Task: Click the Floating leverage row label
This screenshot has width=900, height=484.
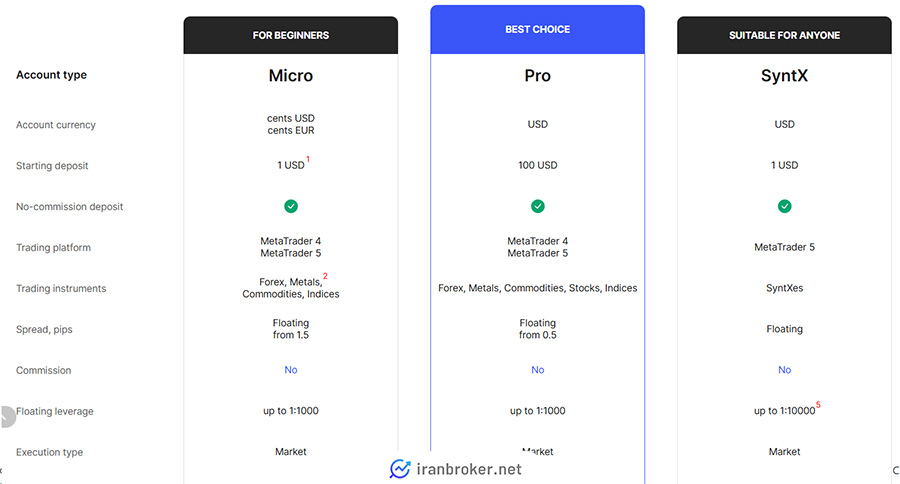Action: pyautogui.click(x=55, y=411)
